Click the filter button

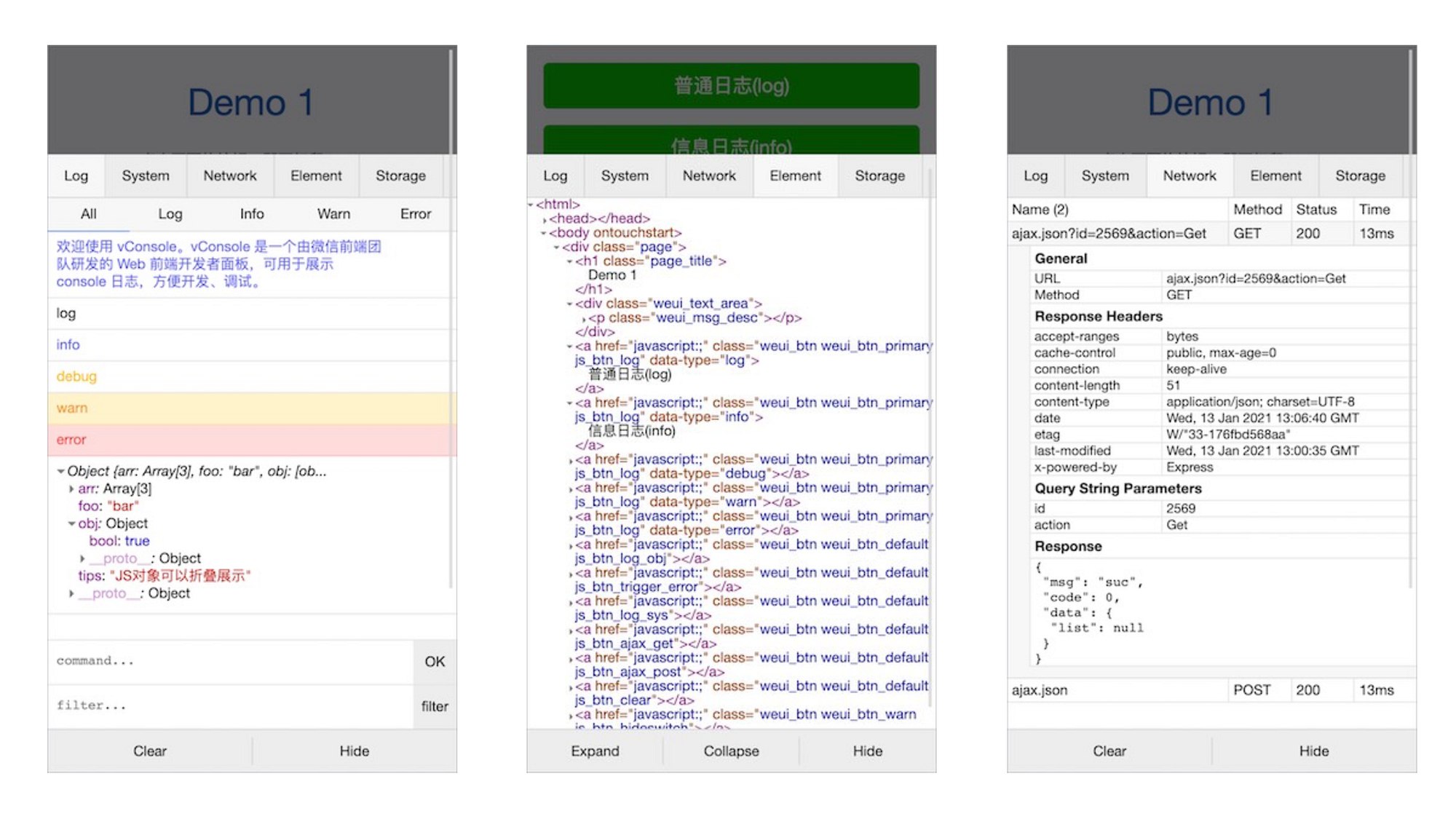(435, 706)
